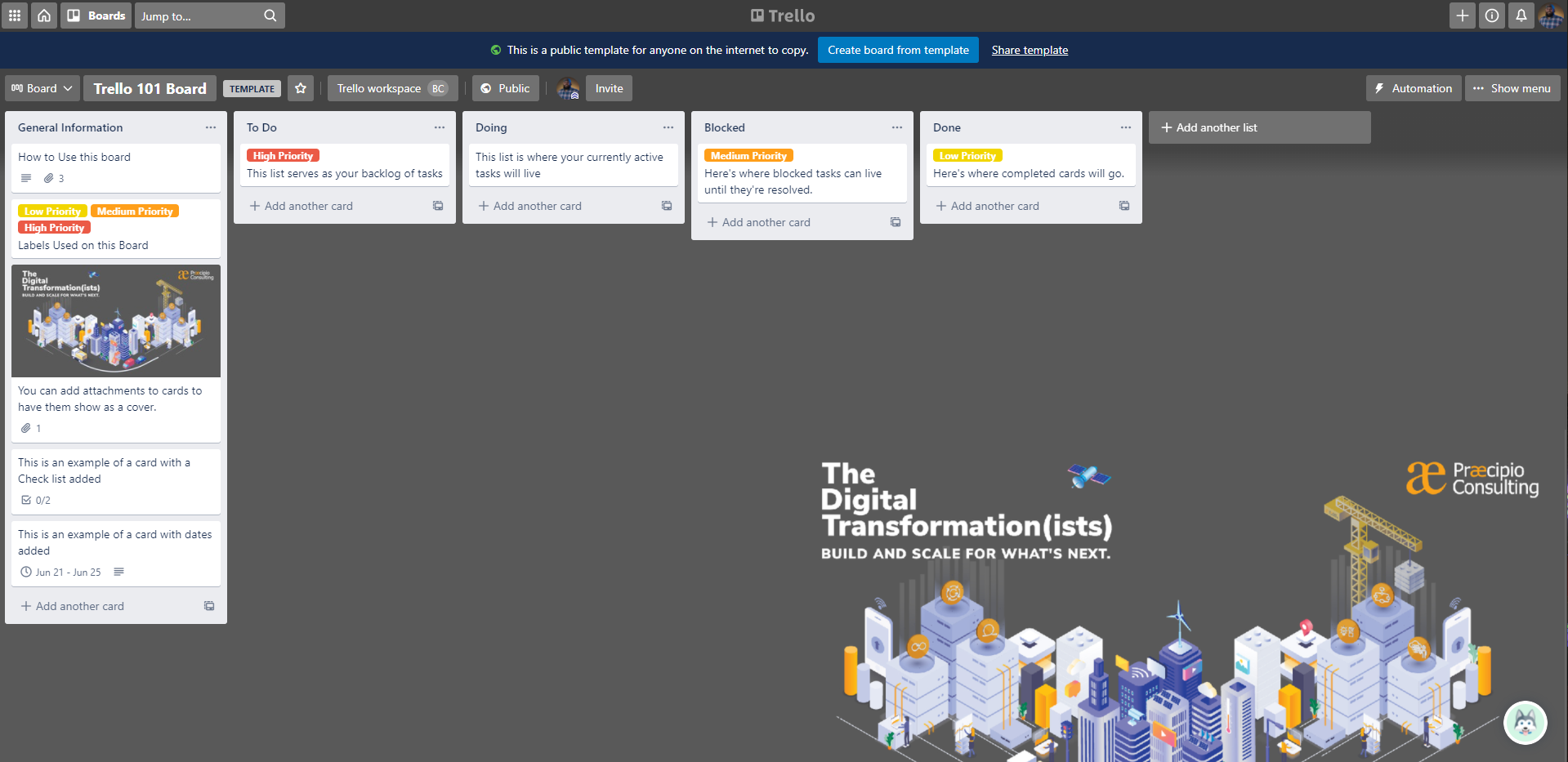Image resolution: width=1568 pixels, height=762 pixels.
Task: Click the TEMPLATE badge
Action: click(x=252, y=88)
